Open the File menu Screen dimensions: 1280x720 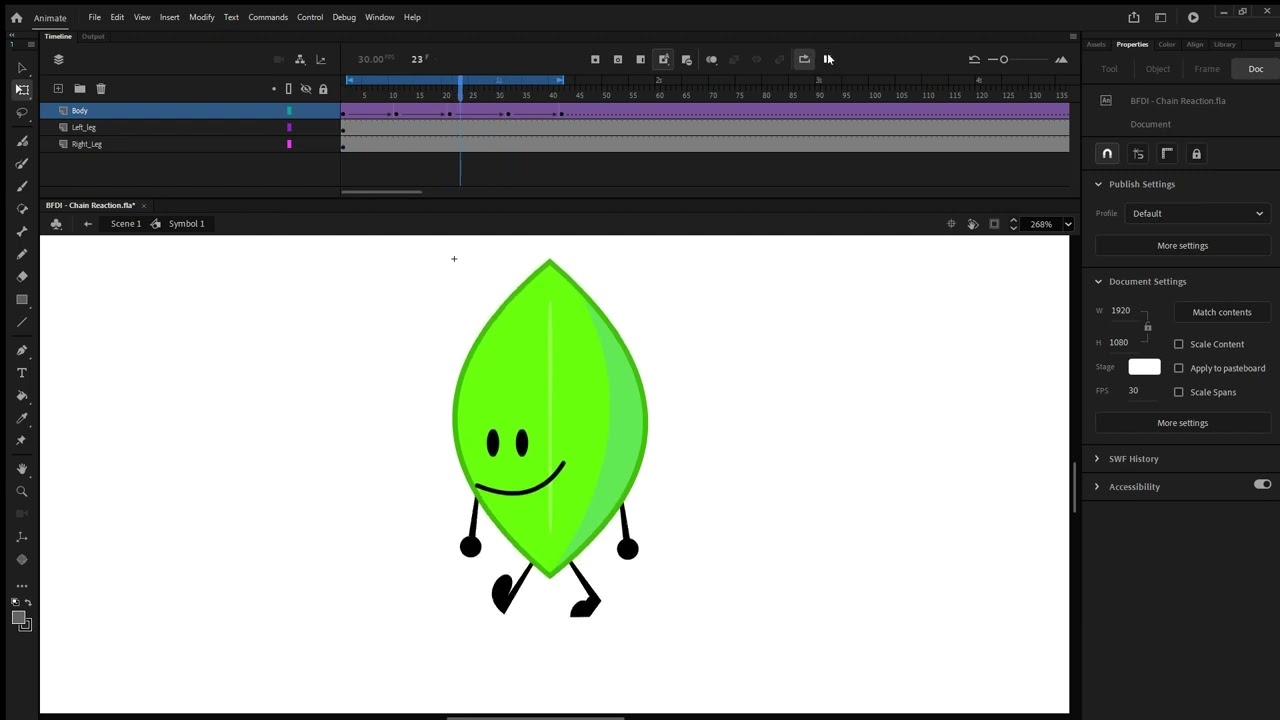94,17
